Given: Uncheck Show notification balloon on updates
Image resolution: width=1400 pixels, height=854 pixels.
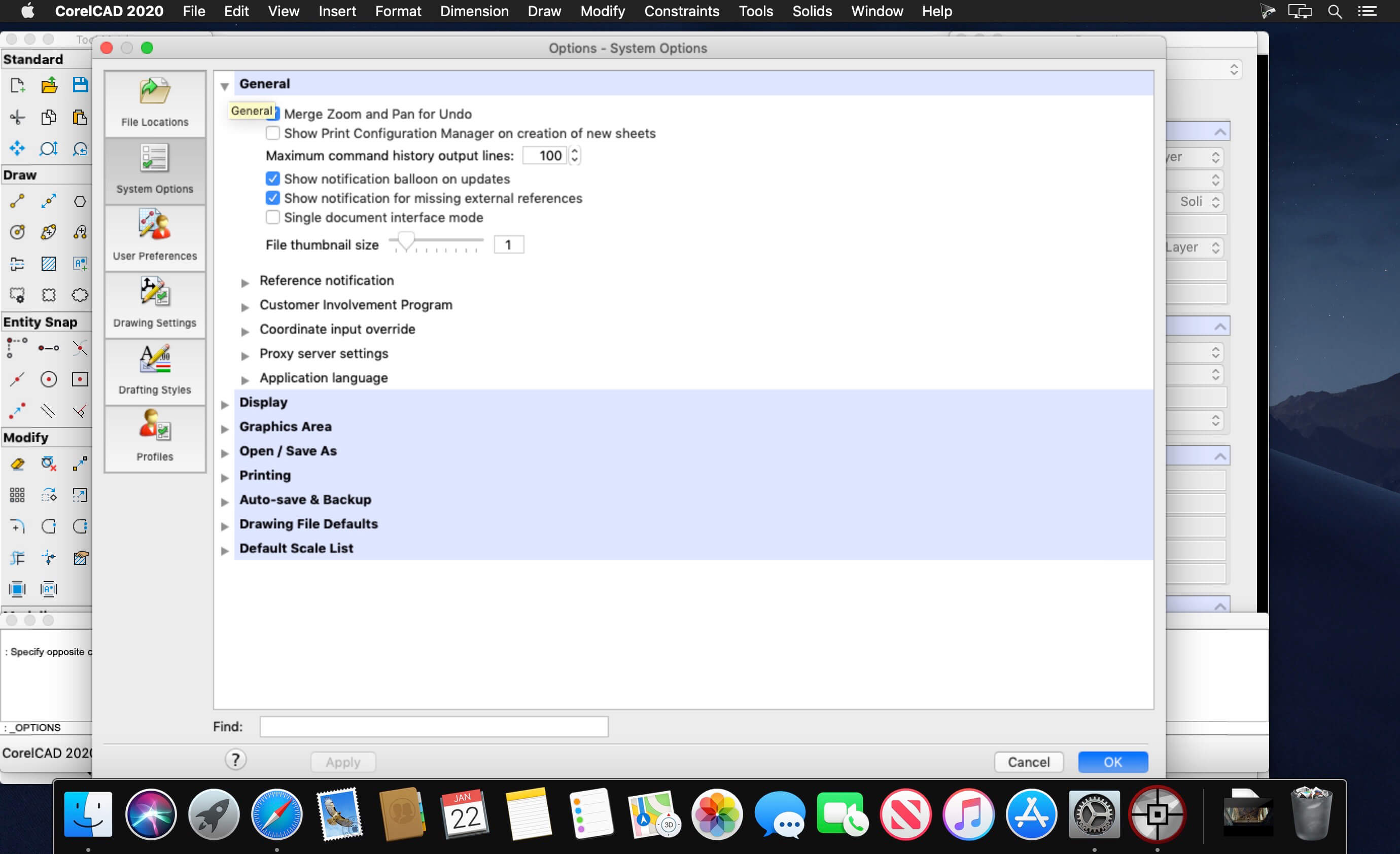Looking at the screenshot, I should [273, 179].
